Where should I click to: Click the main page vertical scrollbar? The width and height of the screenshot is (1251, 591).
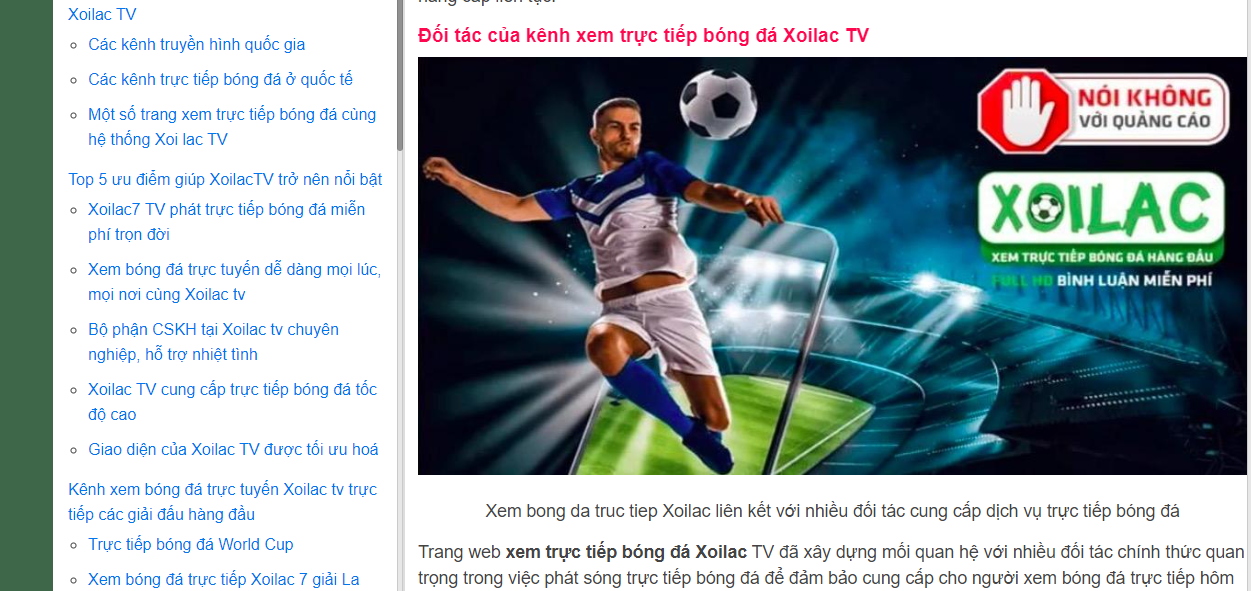[x=1248, y=295]
